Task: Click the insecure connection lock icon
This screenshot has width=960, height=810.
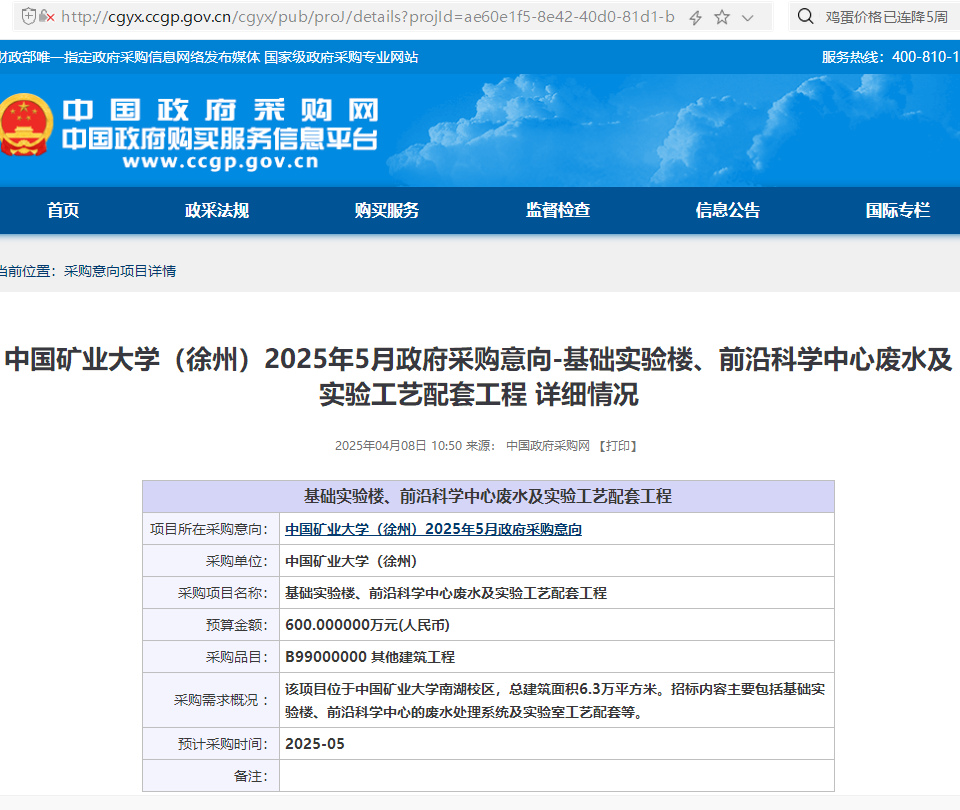Action: click(x=47, y=17)
